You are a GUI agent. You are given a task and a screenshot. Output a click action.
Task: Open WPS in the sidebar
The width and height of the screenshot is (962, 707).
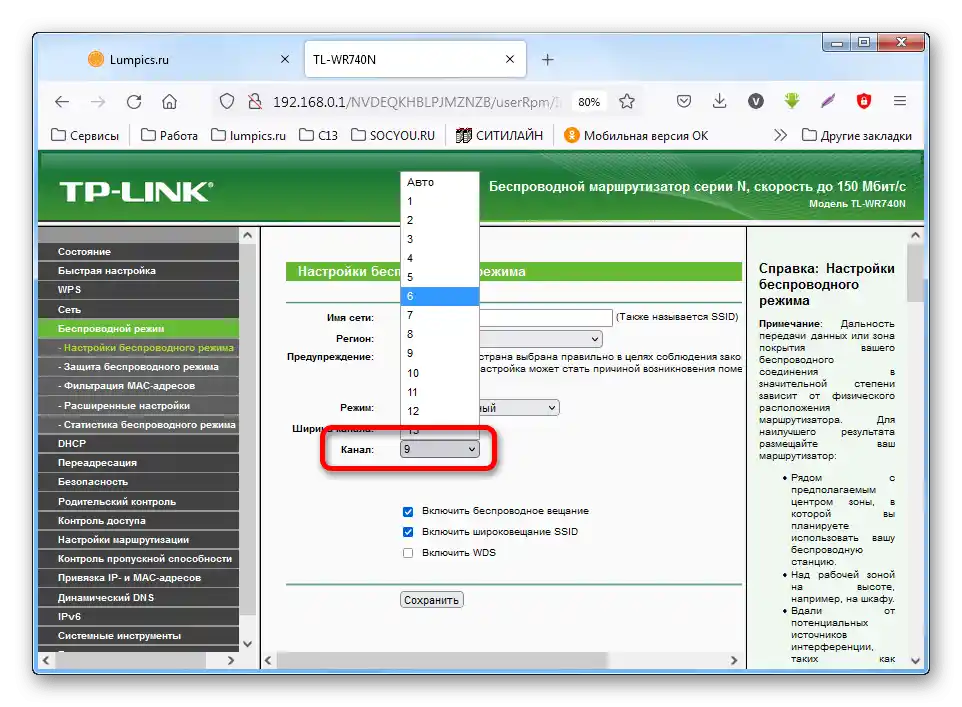coord(139,290)
